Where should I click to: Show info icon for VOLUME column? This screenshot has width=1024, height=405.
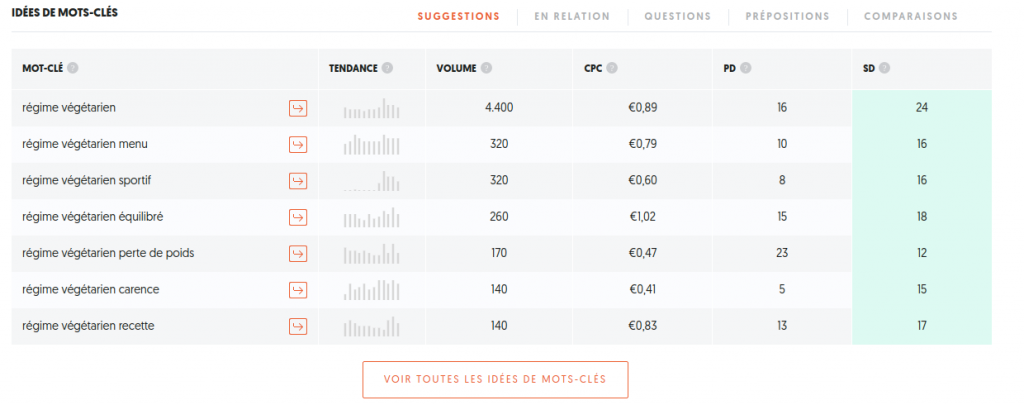click(486, 69)
